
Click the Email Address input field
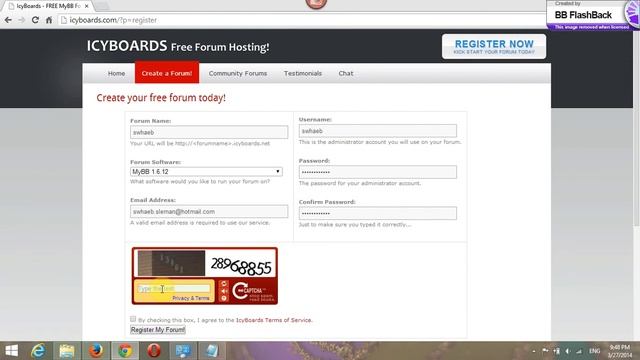coord(209,211)
